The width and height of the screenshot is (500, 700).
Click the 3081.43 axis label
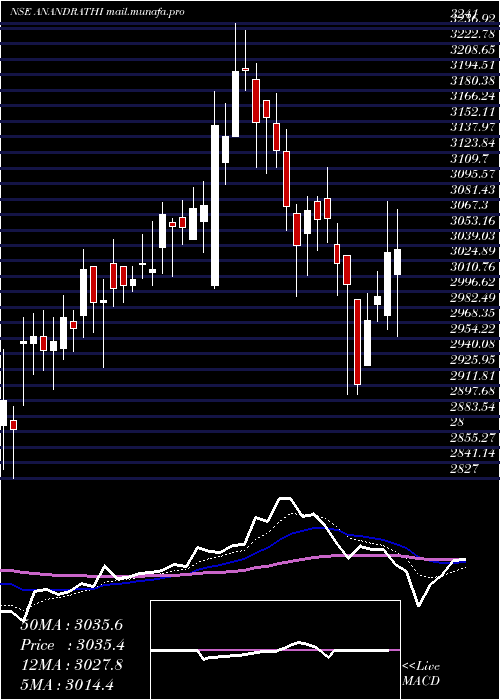click(x=473, y=189)
